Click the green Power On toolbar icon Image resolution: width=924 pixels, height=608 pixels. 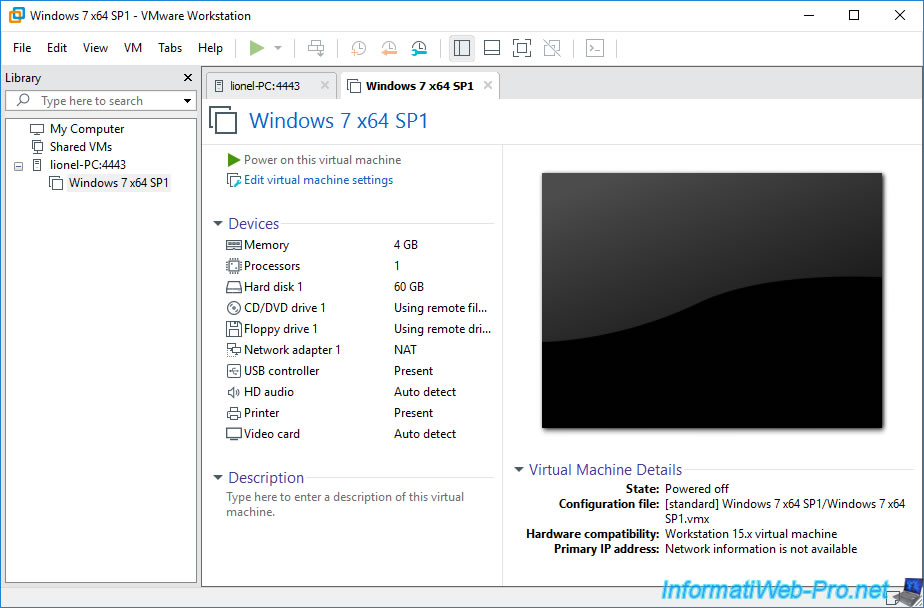[x=256, y=48]
